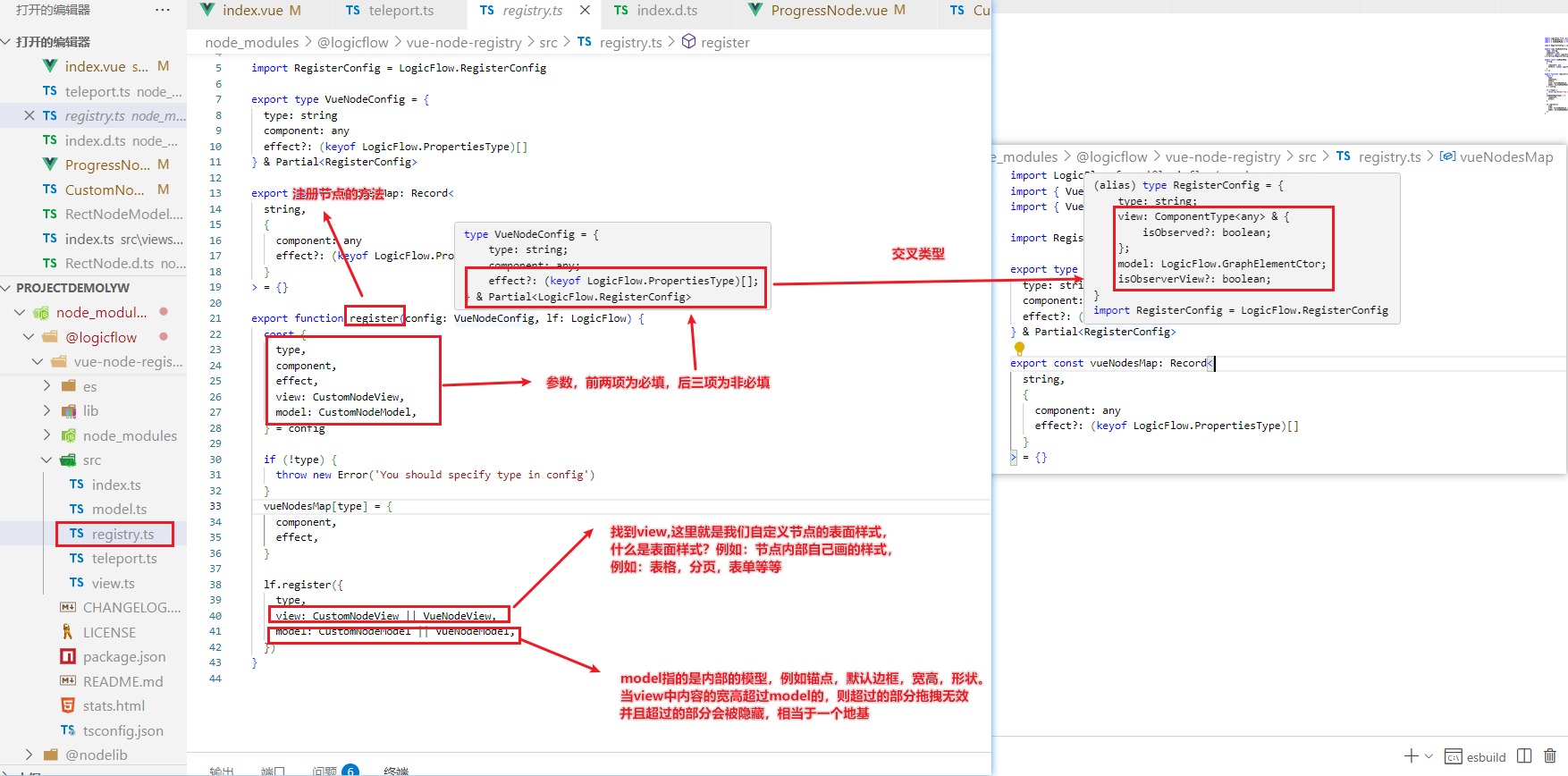Close registry.ts in the open editors list
Viewport: 1568px width, 776px height.
pos(30,115)
